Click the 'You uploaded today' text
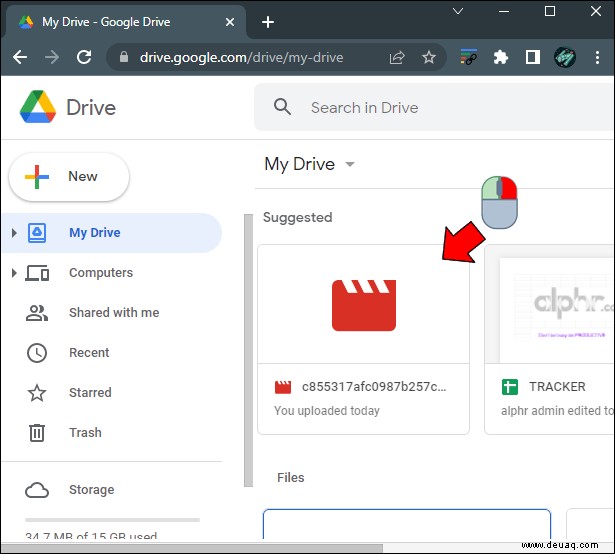The width and height of the screenshot is (615, 554). tap(327, 411)
